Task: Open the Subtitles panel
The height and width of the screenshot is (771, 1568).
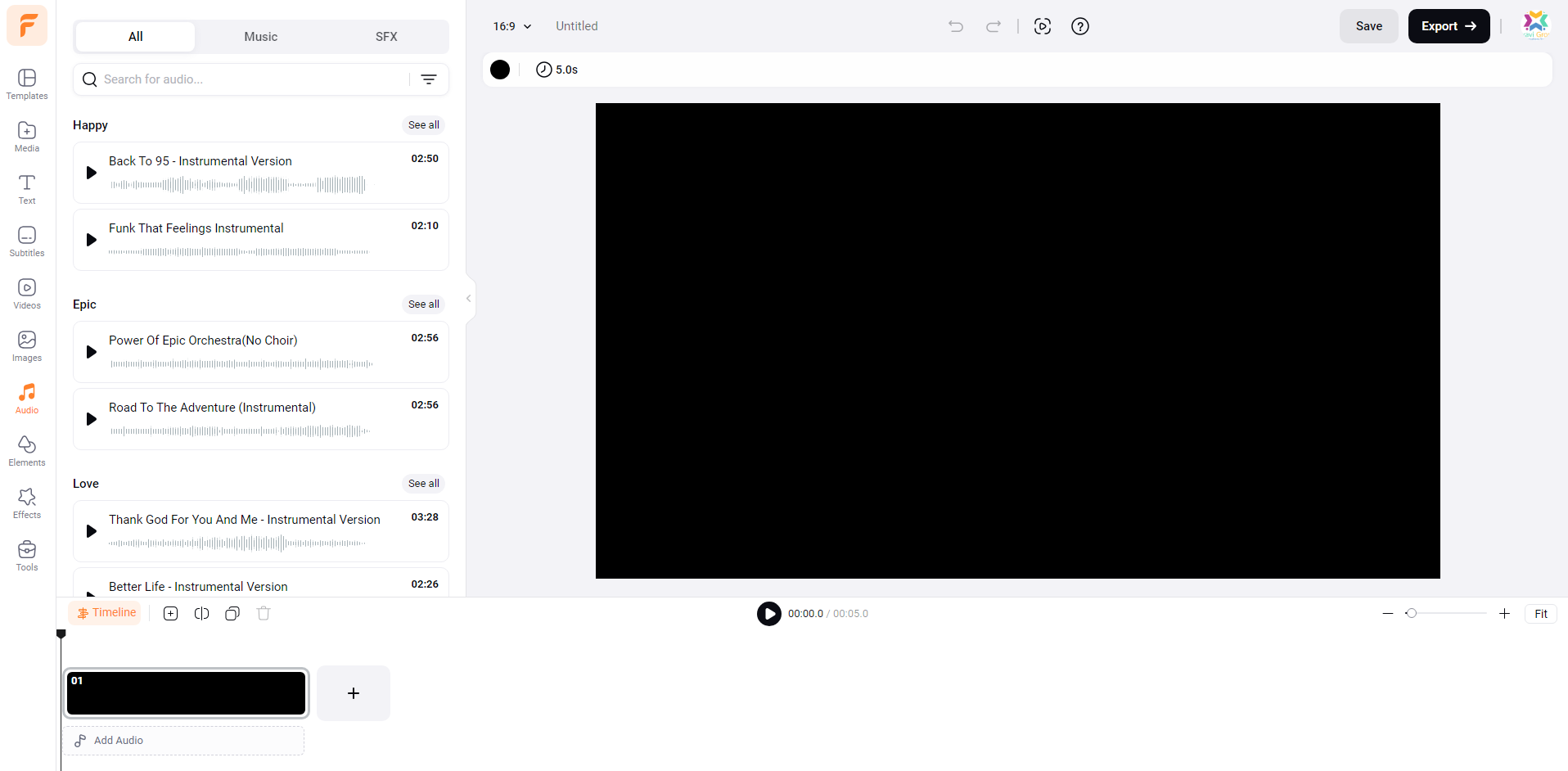Action: click(x=27, y=241)
